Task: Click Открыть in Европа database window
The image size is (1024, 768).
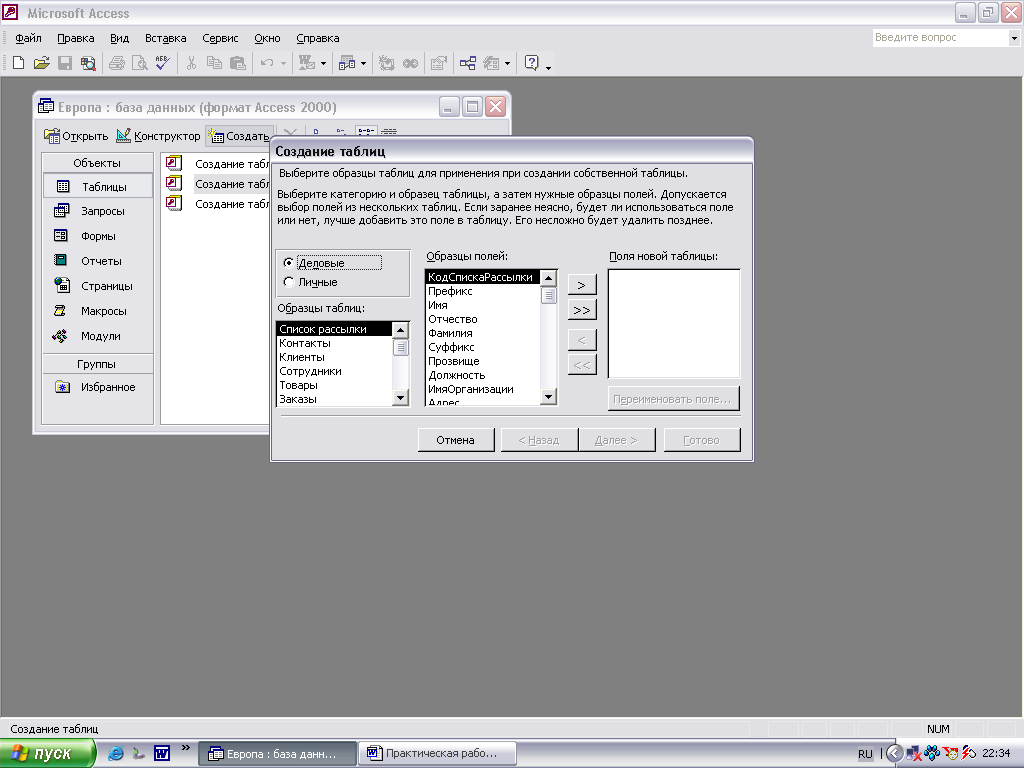Action: click(x=76, y=136)
